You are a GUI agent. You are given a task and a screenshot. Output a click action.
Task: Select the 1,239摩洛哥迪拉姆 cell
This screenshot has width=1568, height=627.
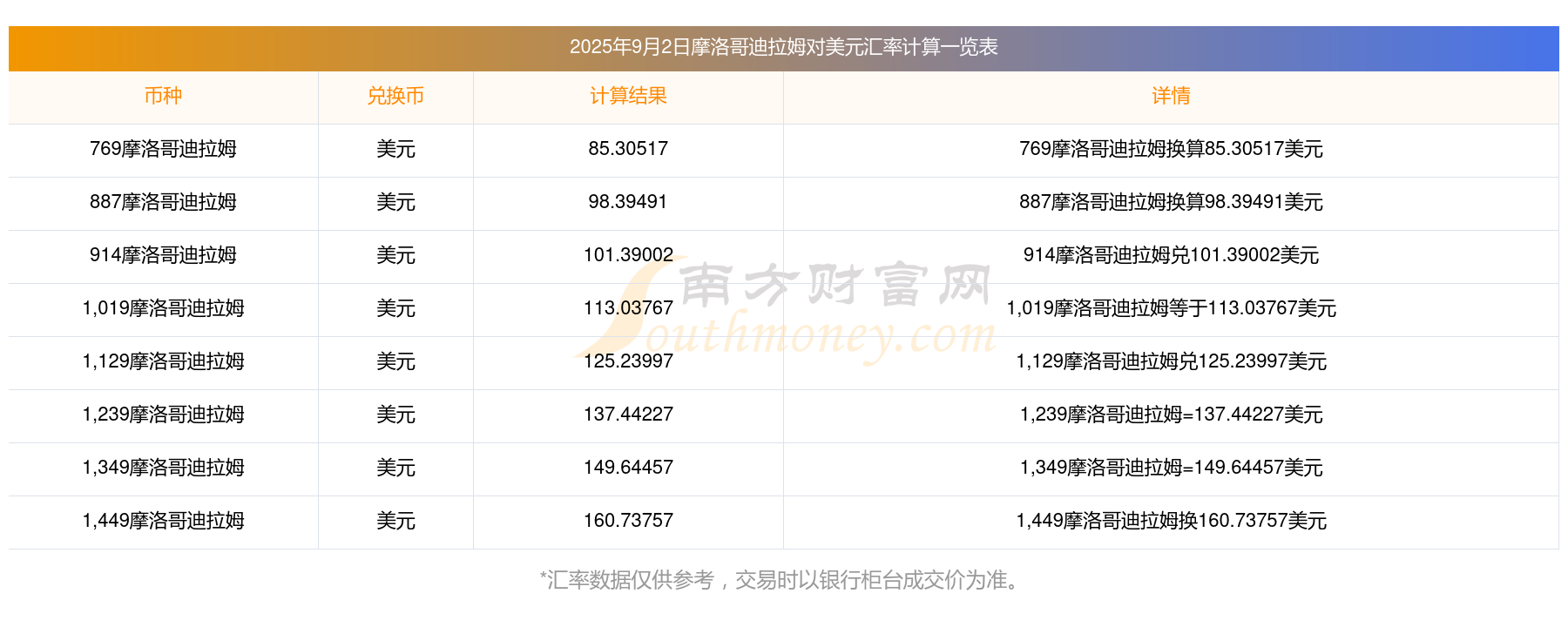pyautogui.click(x=163, y=415)
